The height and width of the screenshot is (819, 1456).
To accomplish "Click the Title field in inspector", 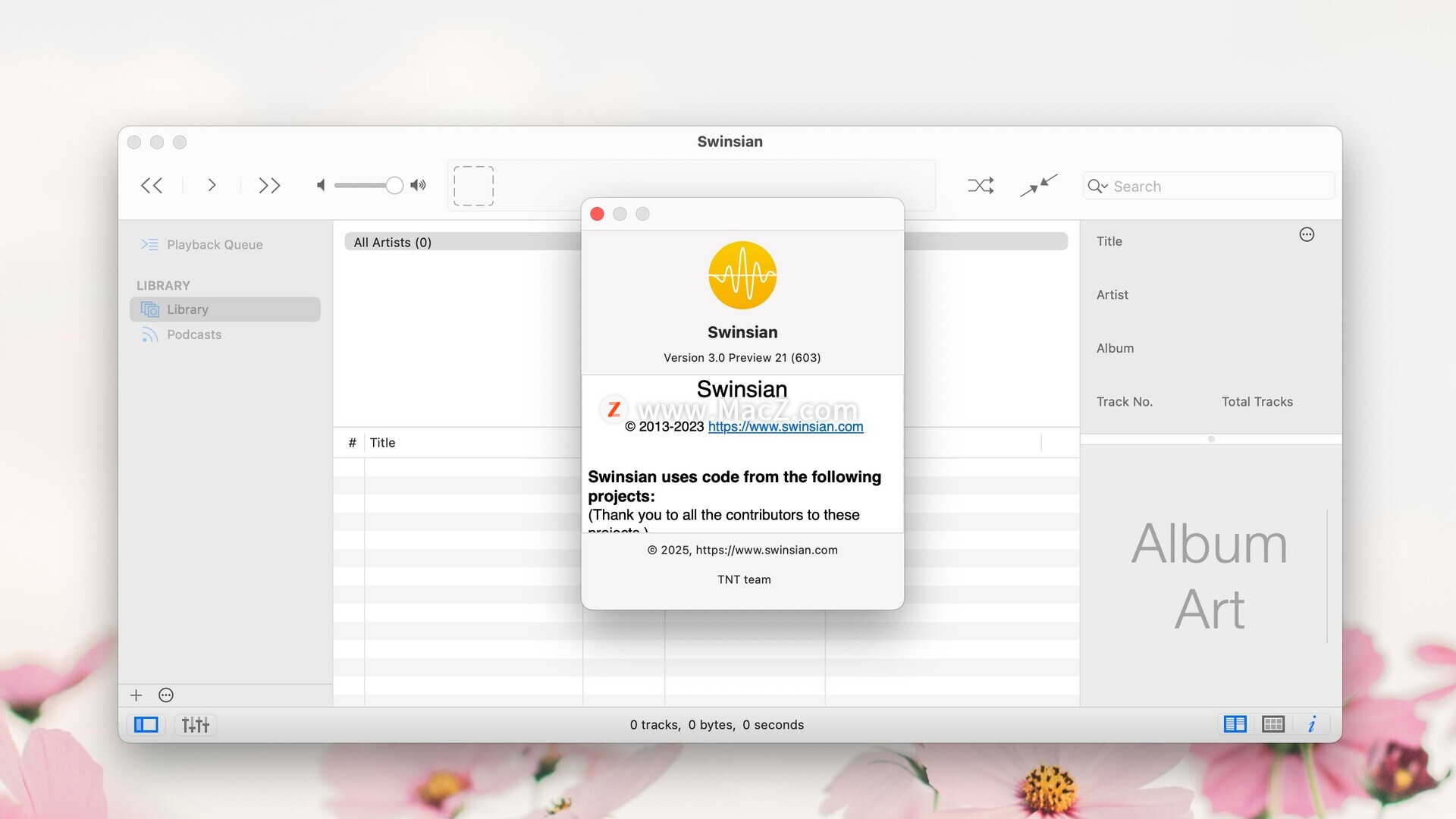I will (x=1109, y=241).
